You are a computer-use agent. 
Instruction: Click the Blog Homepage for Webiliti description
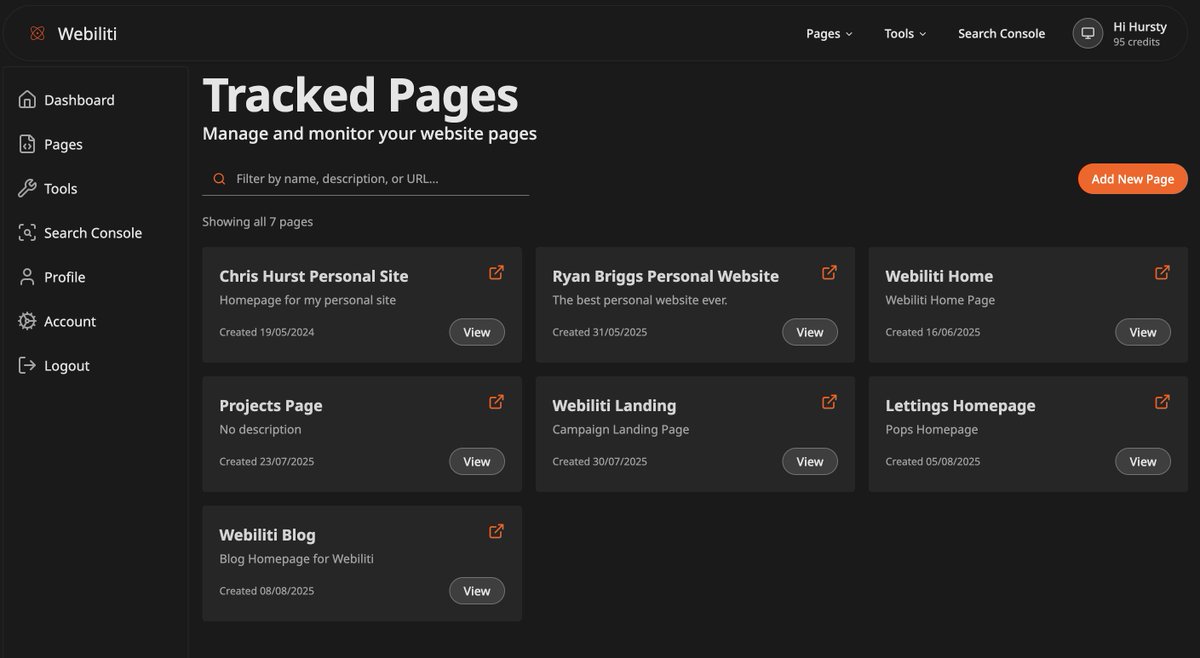[296, 559]
